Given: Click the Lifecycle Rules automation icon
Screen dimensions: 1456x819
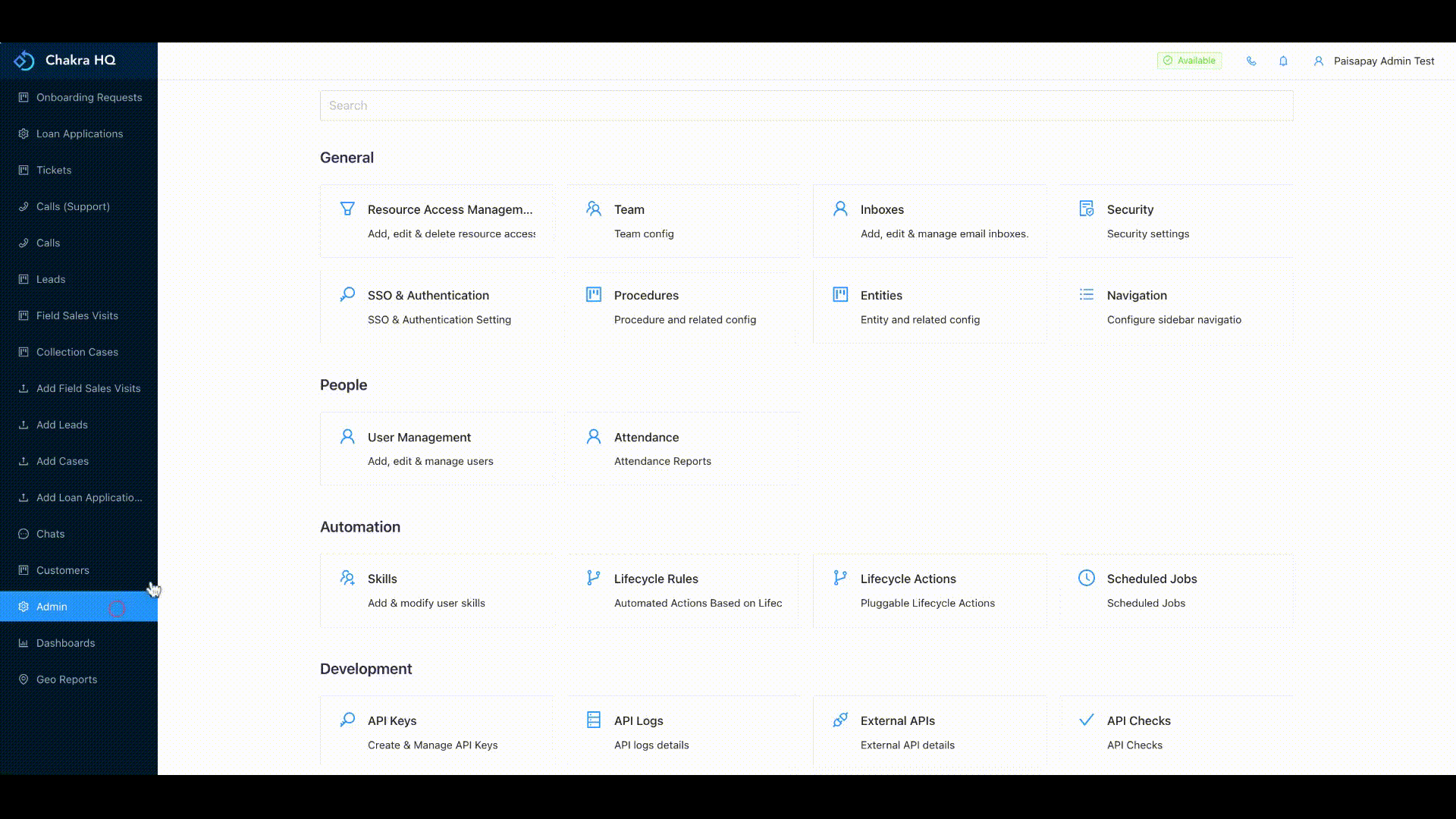Looking at the screenshot, I should point(594,578).
